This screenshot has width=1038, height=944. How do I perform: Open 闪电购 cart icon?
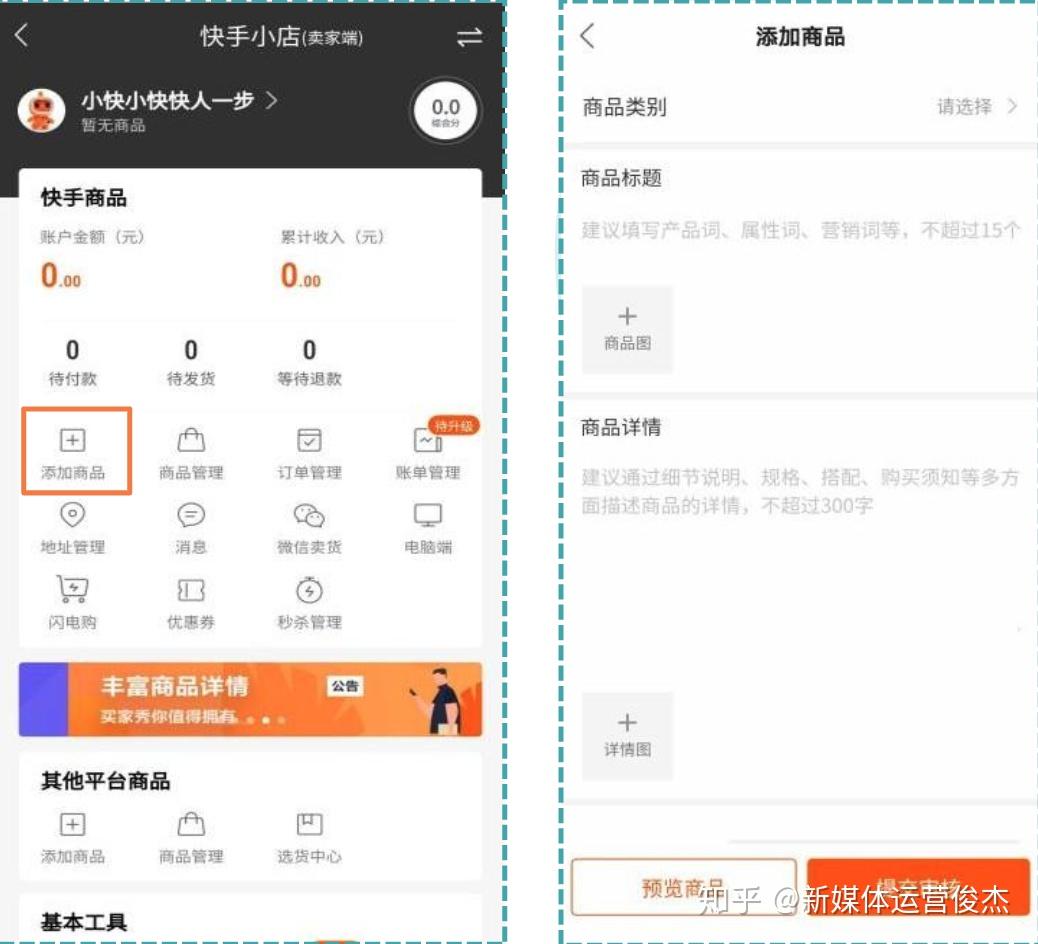73,602
